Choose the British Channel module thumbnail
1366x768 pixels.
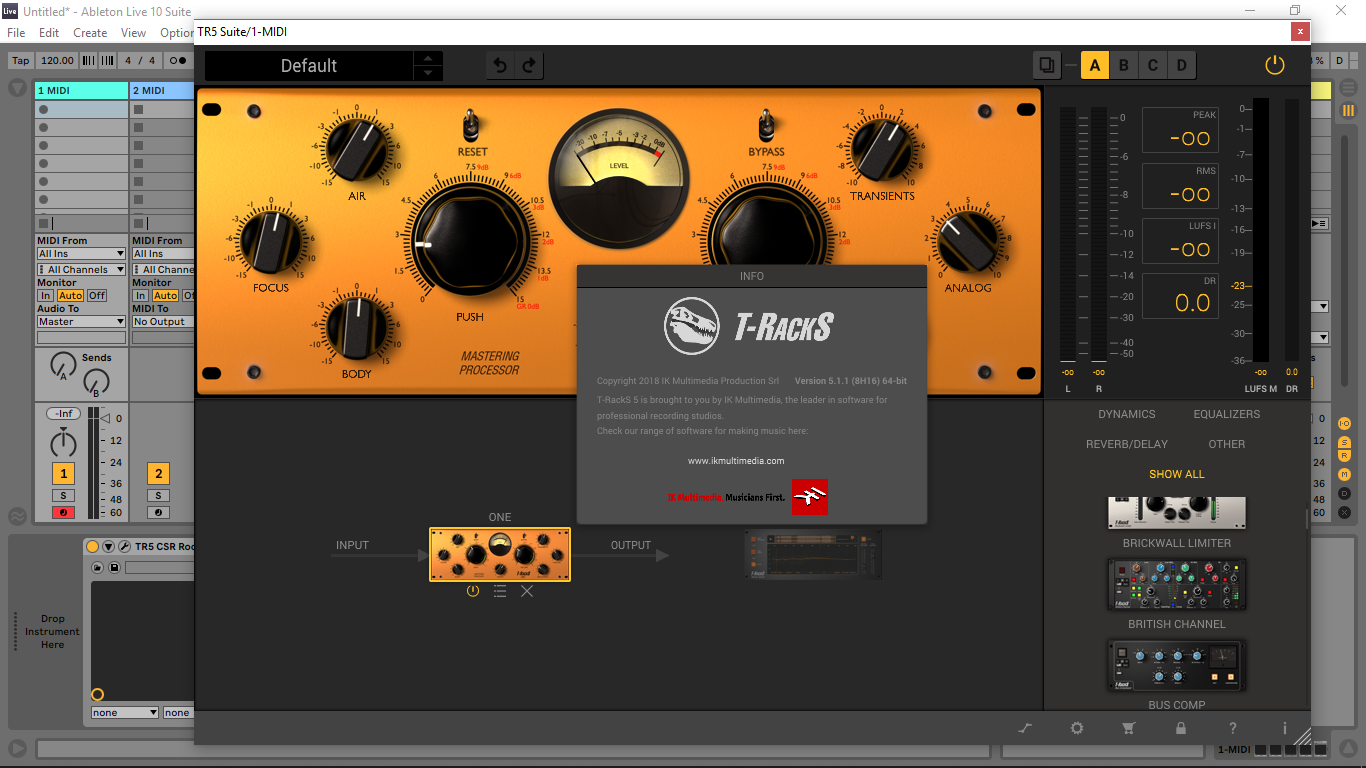[x=1177, y=585]
